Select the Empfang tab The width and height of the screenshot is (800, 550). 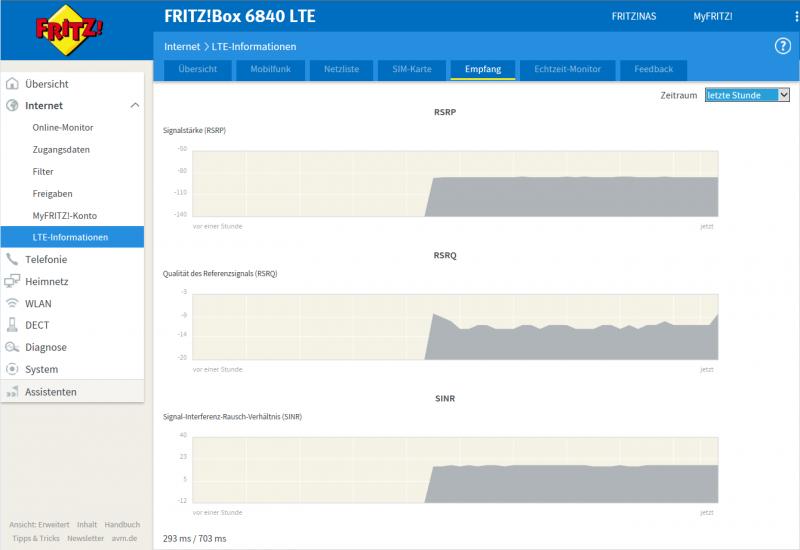[x=483, y=69]
